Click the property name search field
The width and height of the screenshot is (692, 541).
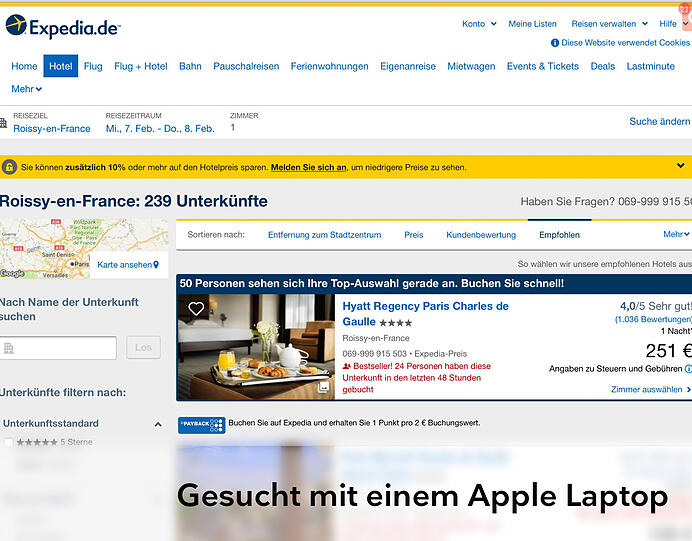point(58,348)
